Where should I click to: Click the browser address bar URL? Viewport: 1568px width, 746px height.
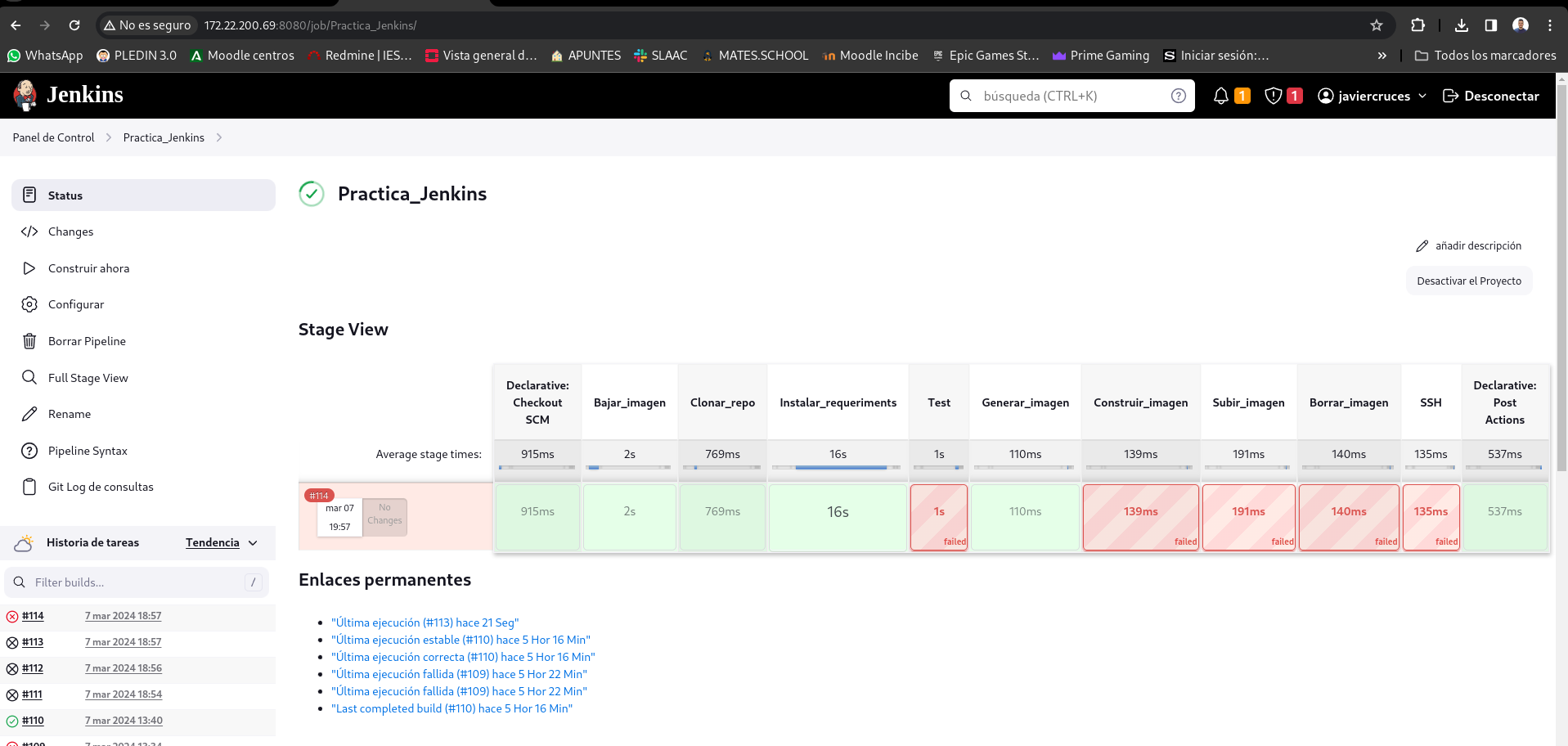point(311,25)
